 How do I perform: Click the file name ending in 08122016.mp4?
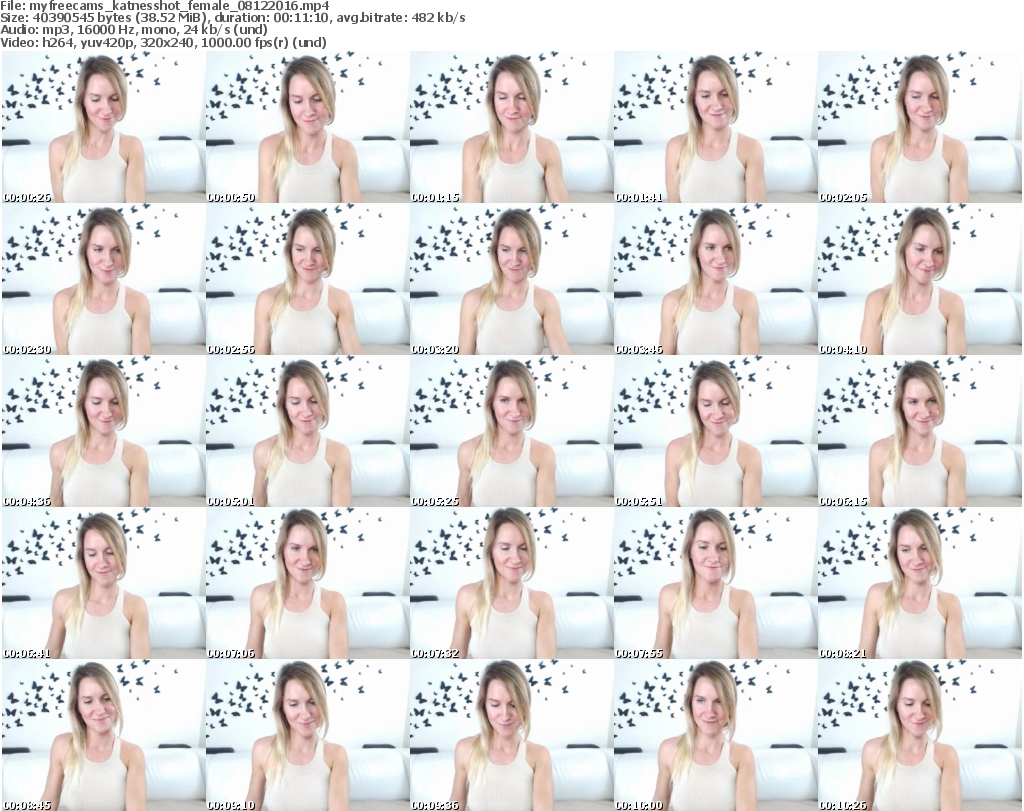(x=180, y=6)
